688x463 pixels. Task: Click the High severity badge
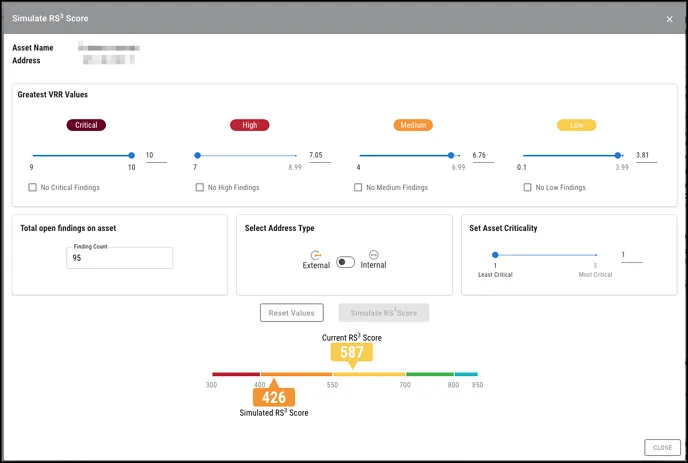[250, 125]
